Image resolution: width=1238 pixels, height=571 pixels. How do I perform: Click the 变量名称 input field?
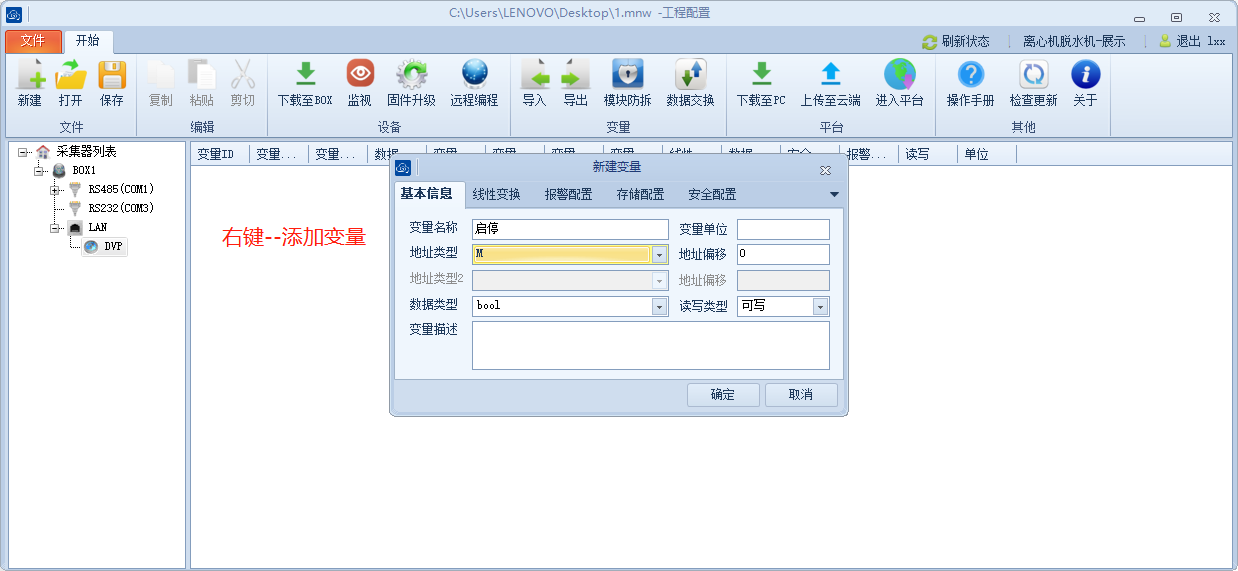pos(570,229)
